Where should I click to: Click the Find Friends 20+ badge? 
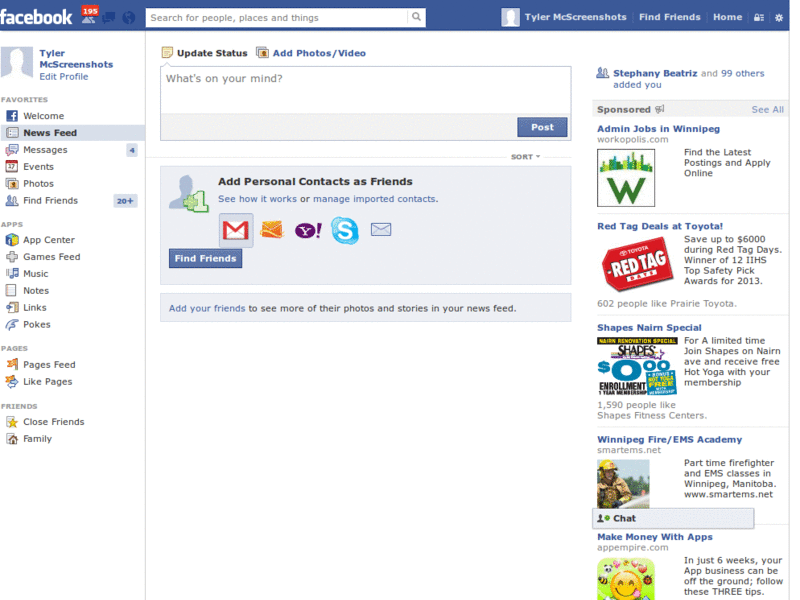point(125,201)
